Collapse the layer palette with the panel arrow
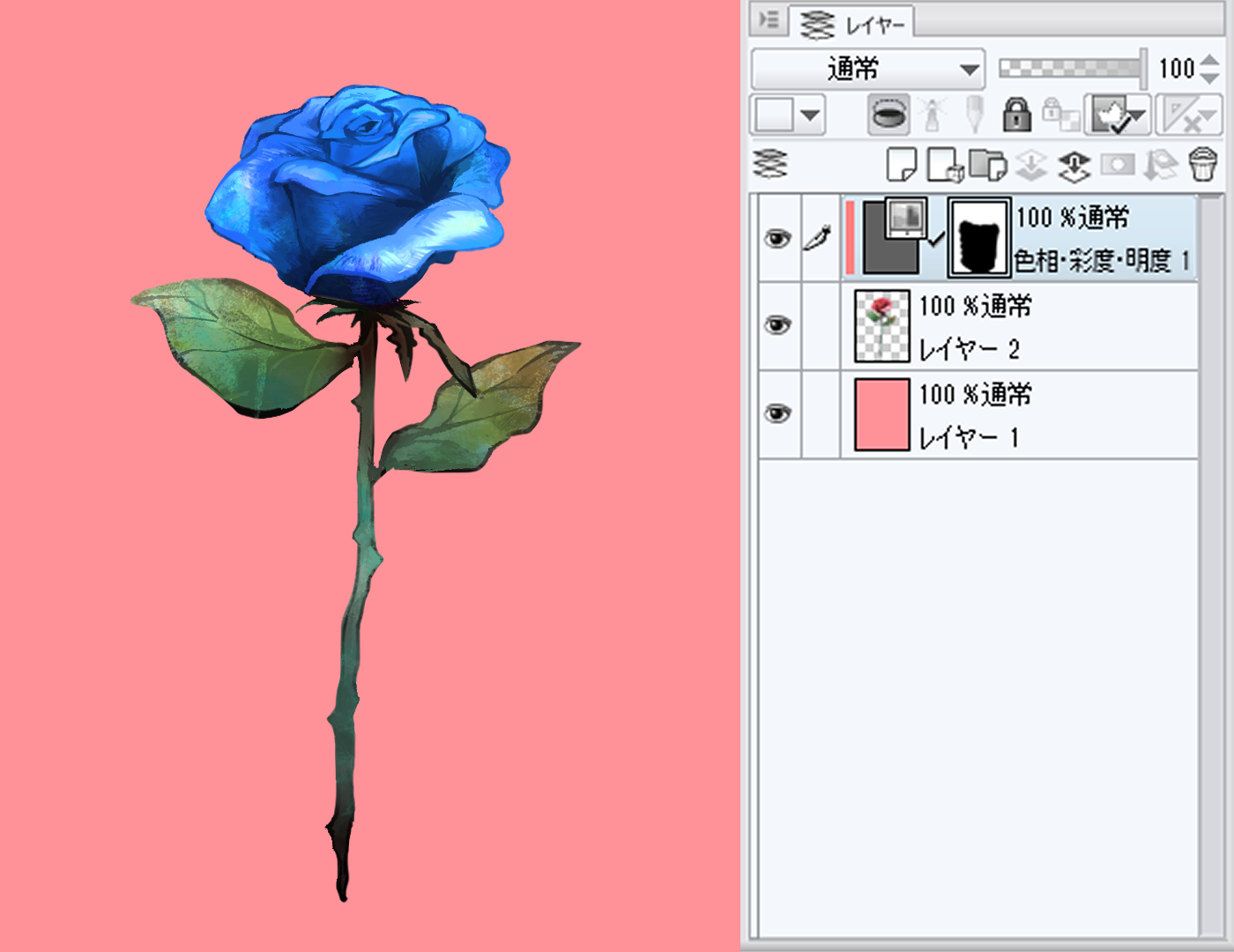1234x952 pixels. pos(769,19)
